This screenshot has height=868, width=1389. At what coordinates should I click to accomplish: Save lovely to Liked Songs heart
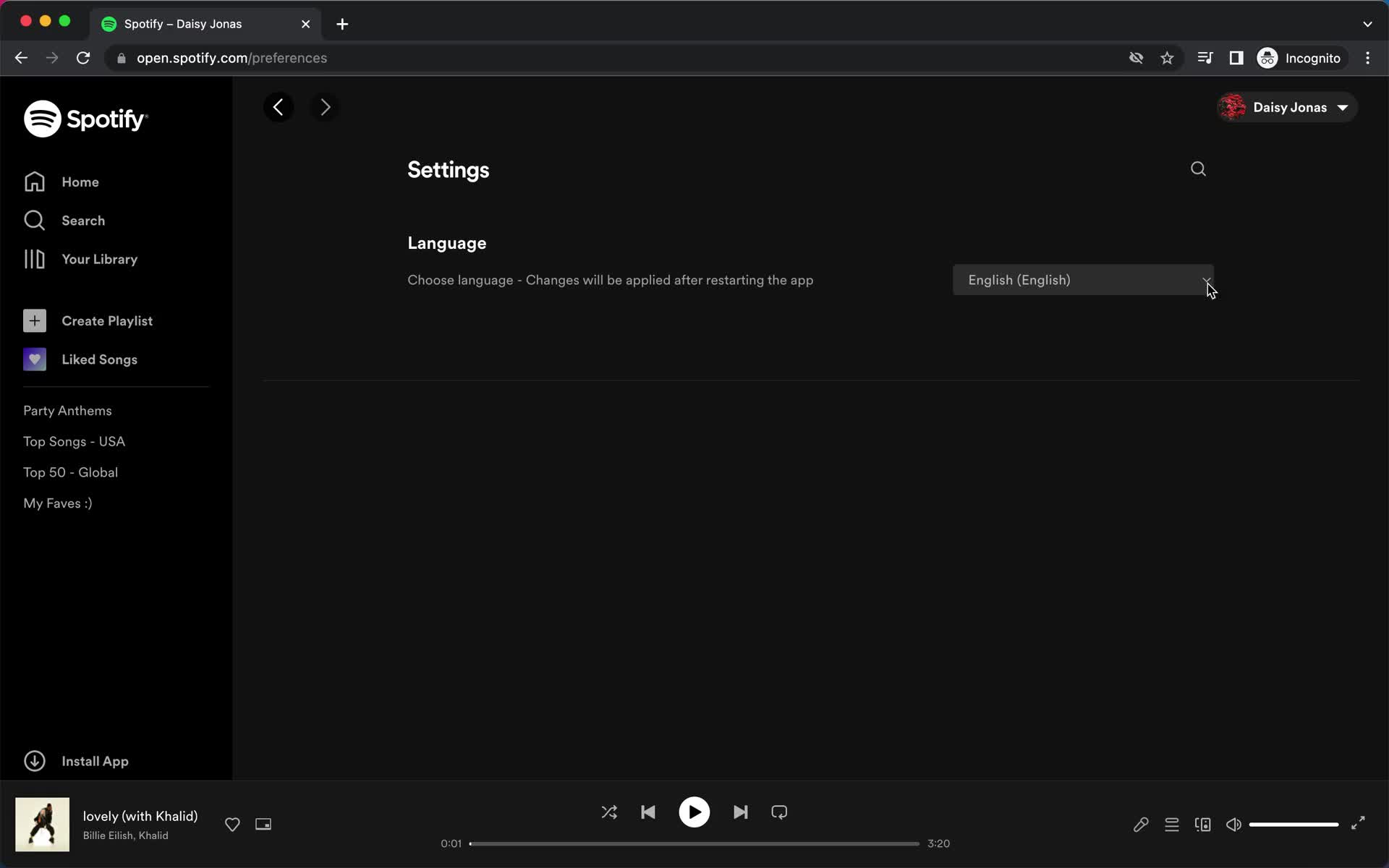tap(232, 824)
